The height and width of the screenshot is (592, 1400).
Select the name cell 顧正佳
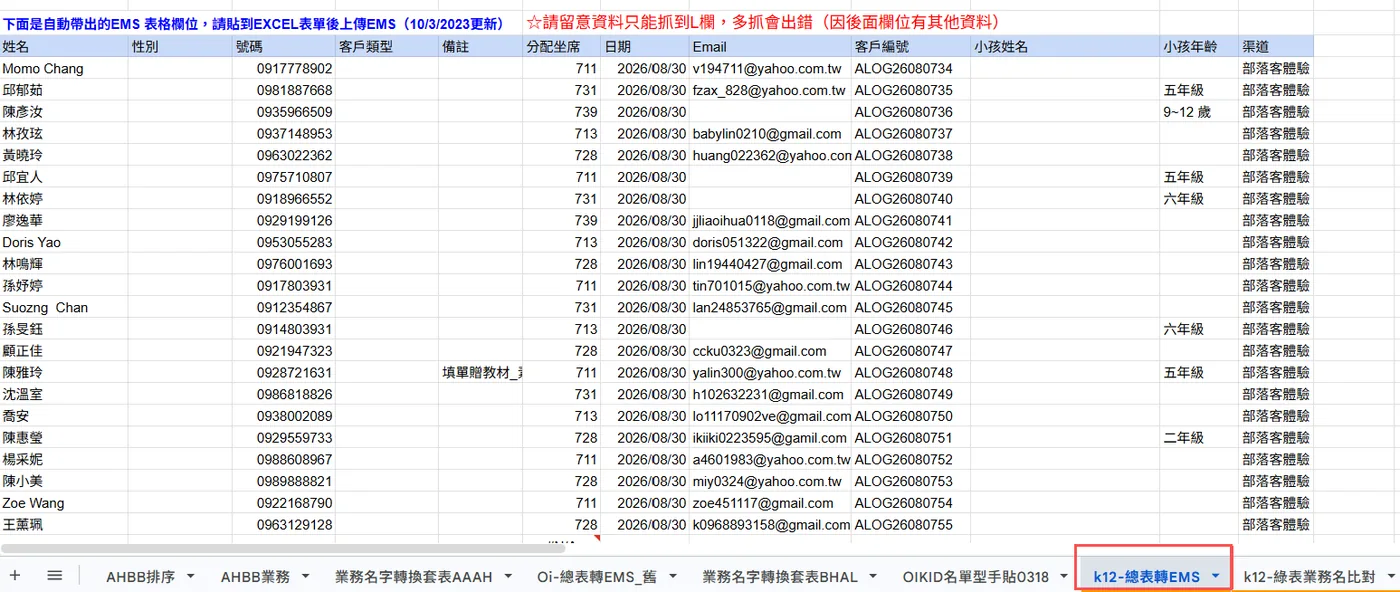click(x=64, y=351)
